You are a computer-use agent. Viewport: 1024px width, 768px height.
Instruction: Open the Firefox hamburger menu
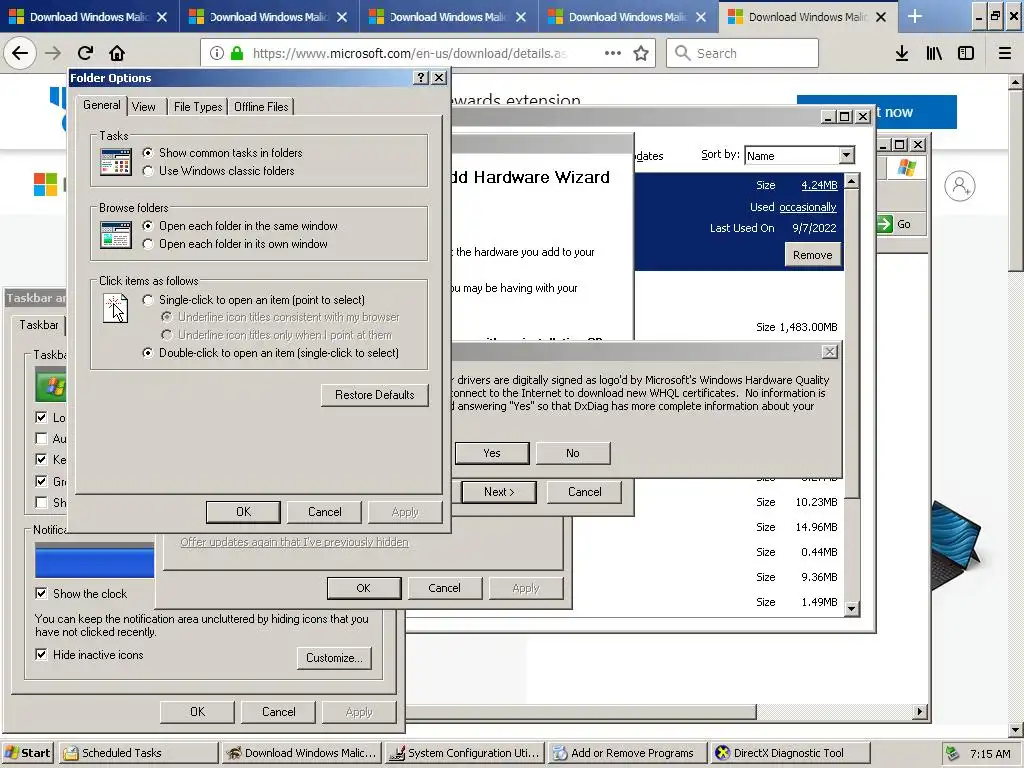click(1005, 53)
